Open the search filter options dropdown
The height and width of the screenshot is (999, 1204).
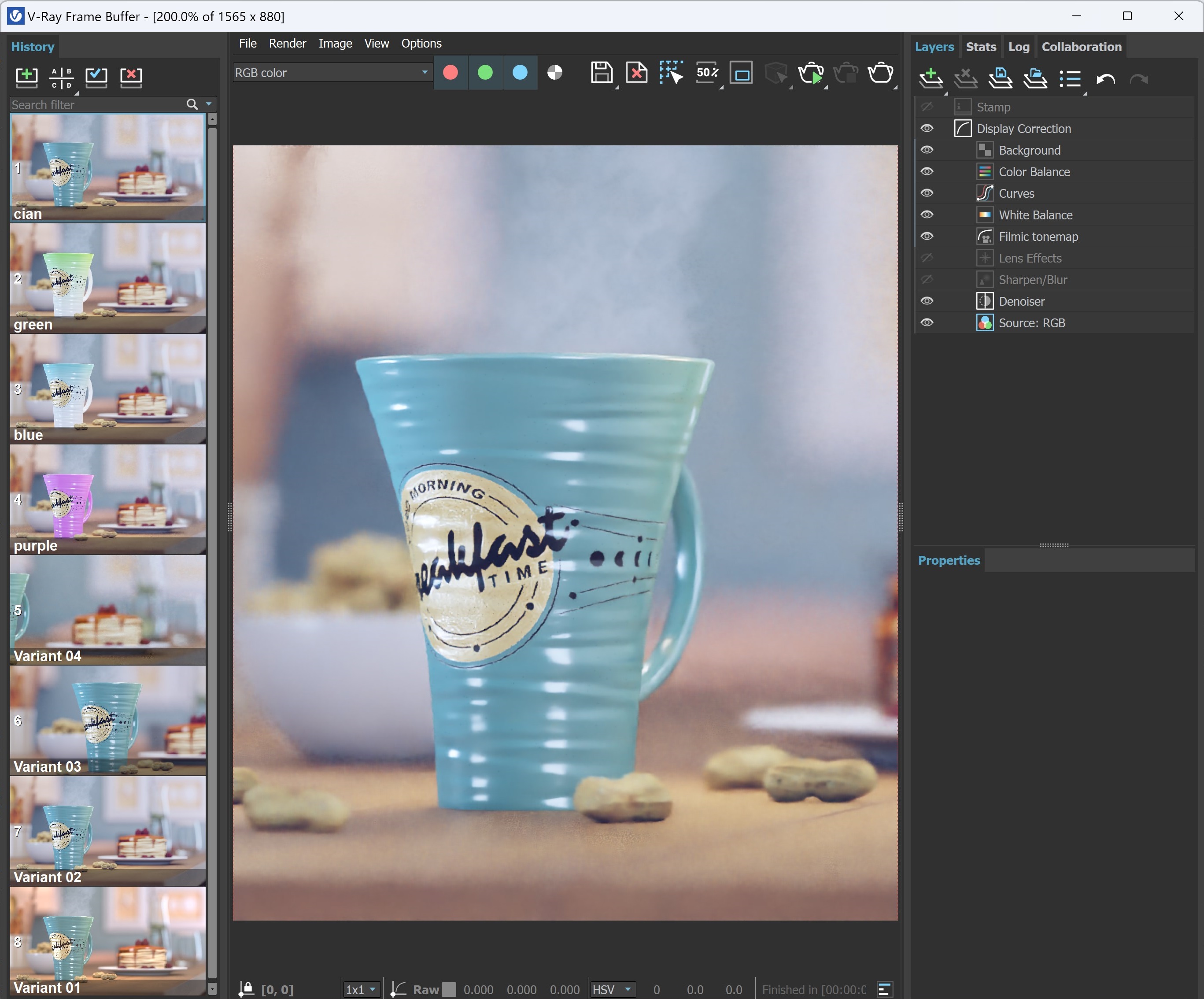point(209,104)
